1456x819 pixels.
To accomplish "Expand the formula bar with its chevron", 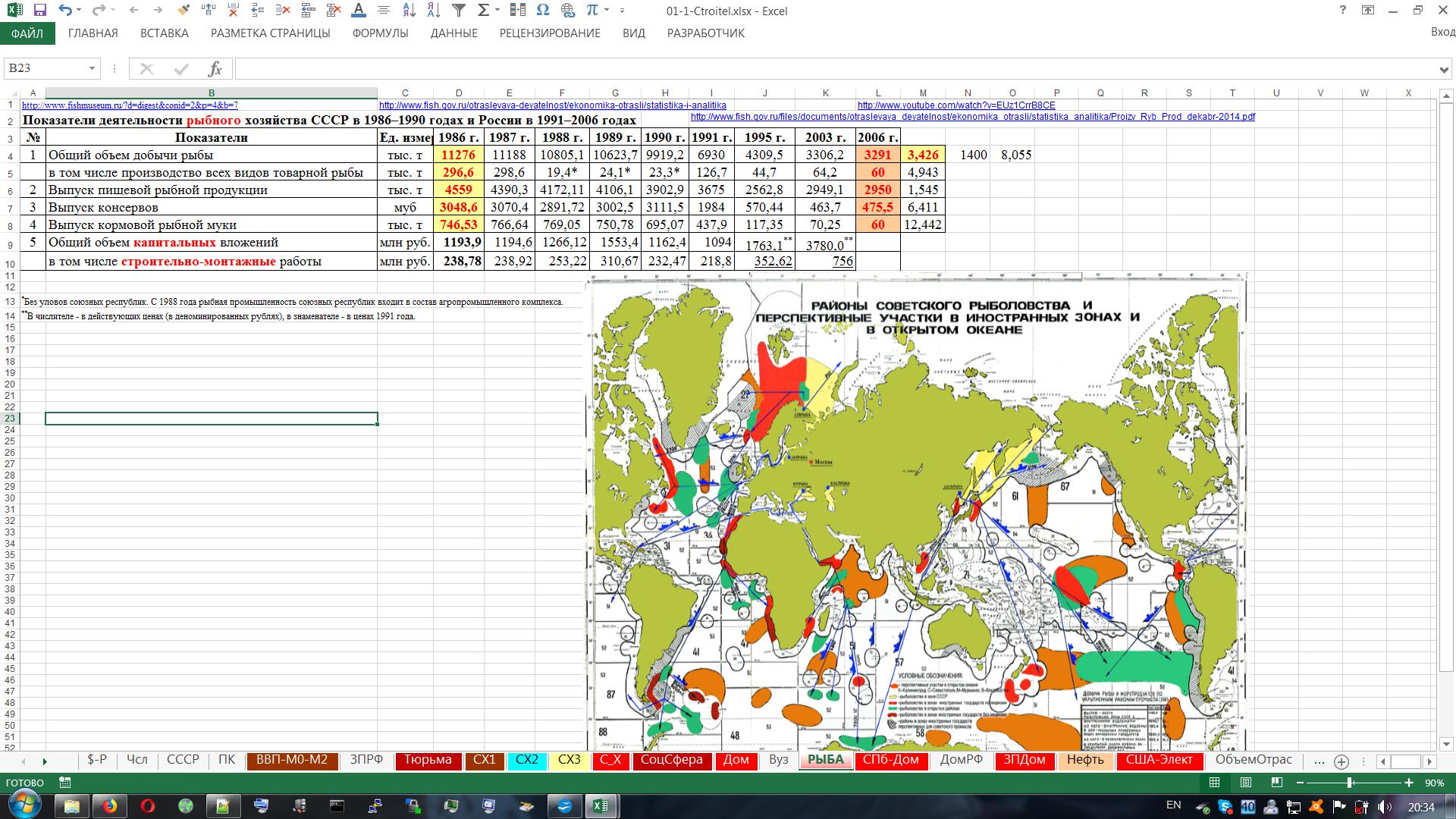I will click(1444, 70).
